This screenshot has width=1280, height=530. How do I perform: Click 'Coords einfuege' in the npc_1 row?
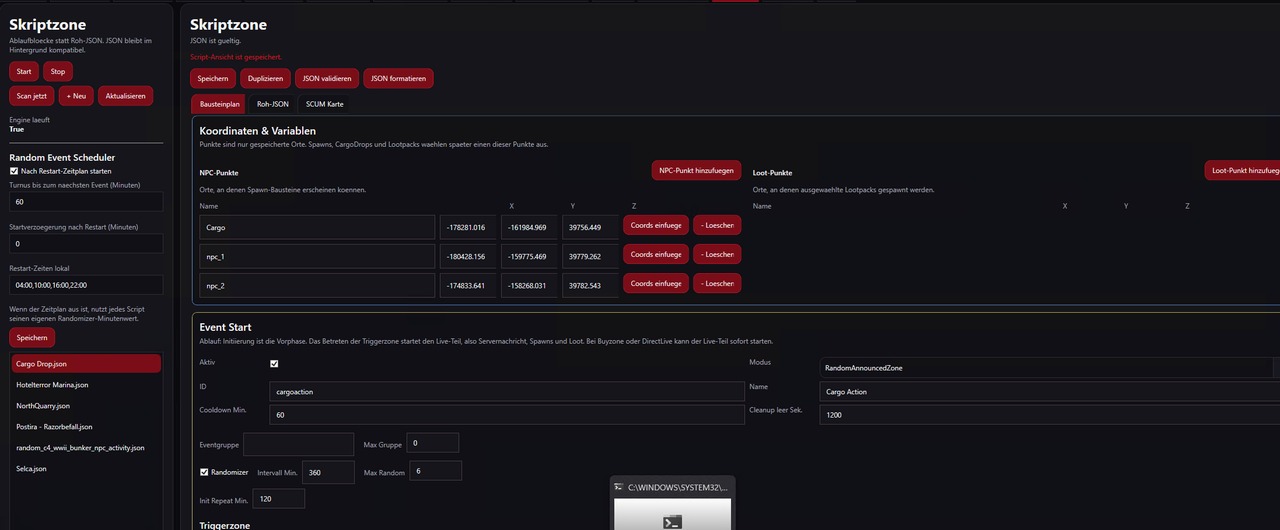click(656, 255)
